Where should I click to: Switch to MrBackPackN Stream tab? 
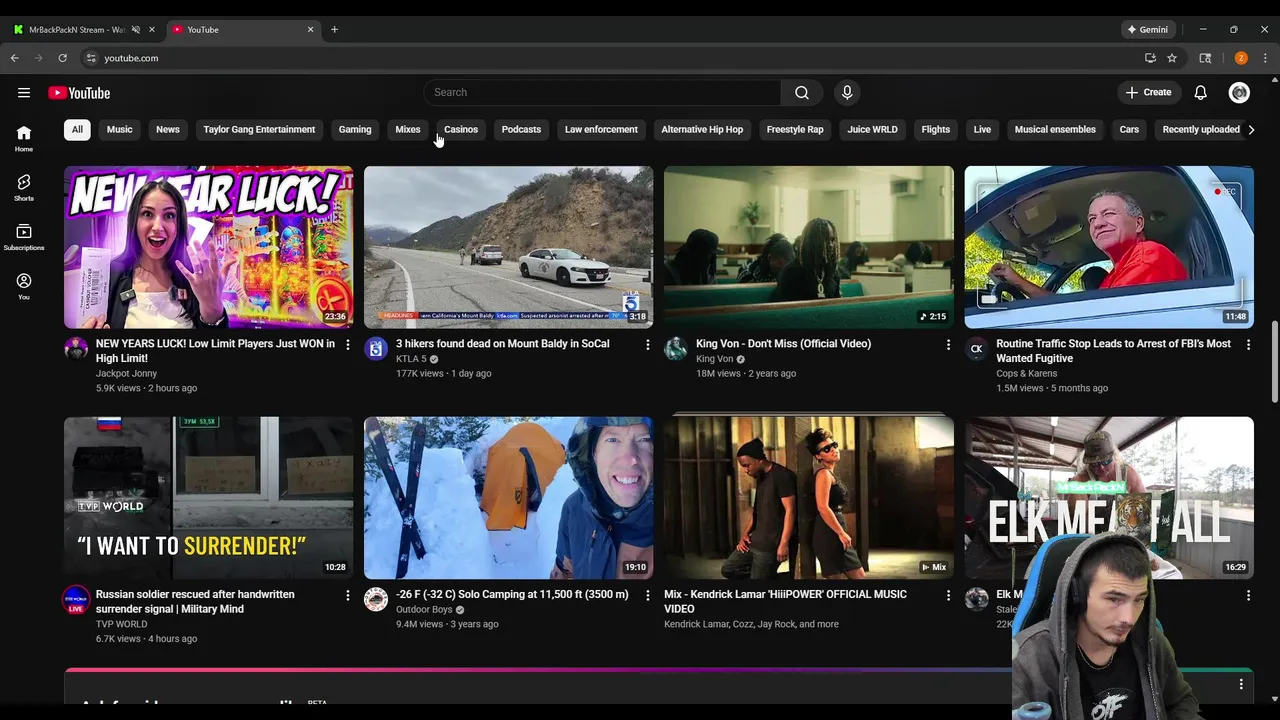[78, 29]
